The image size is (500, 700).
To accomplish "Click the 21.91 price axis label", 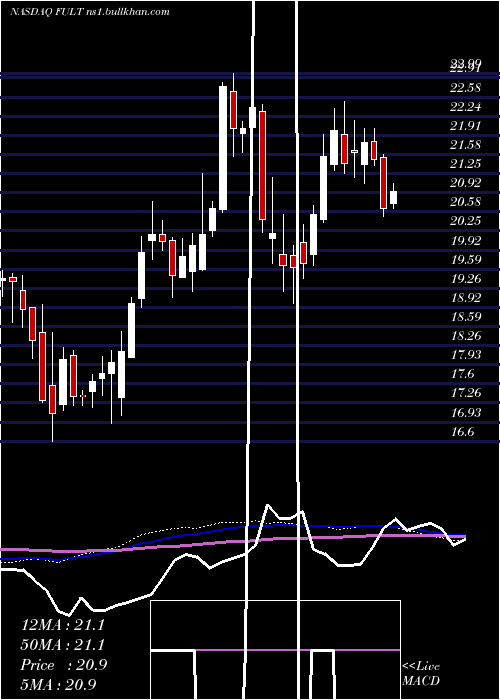I will (466, 126).
